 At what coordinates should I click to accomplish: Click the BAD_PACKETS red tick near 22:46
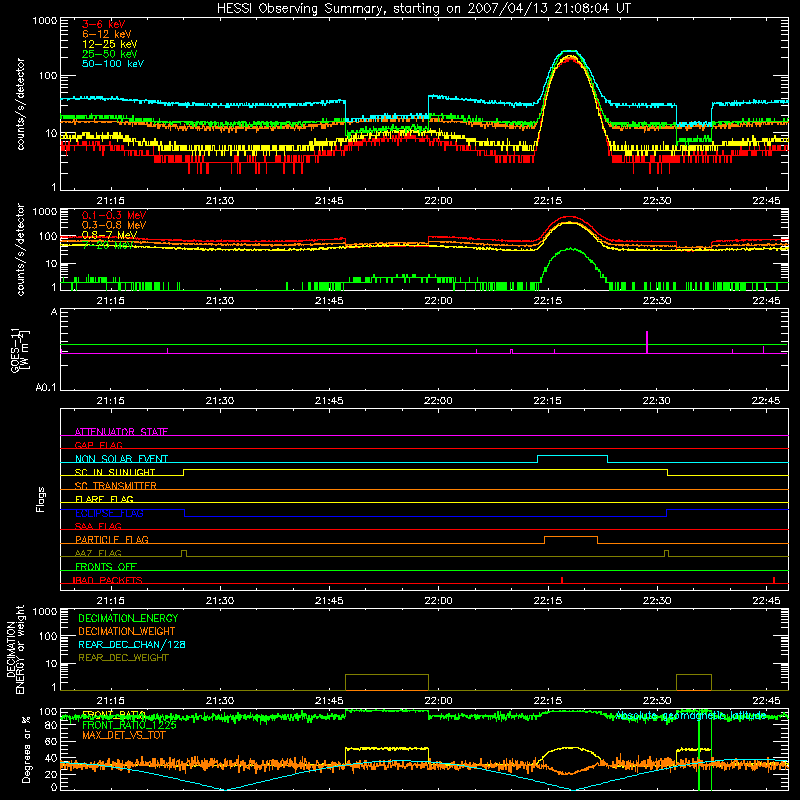tap(774, 580)
